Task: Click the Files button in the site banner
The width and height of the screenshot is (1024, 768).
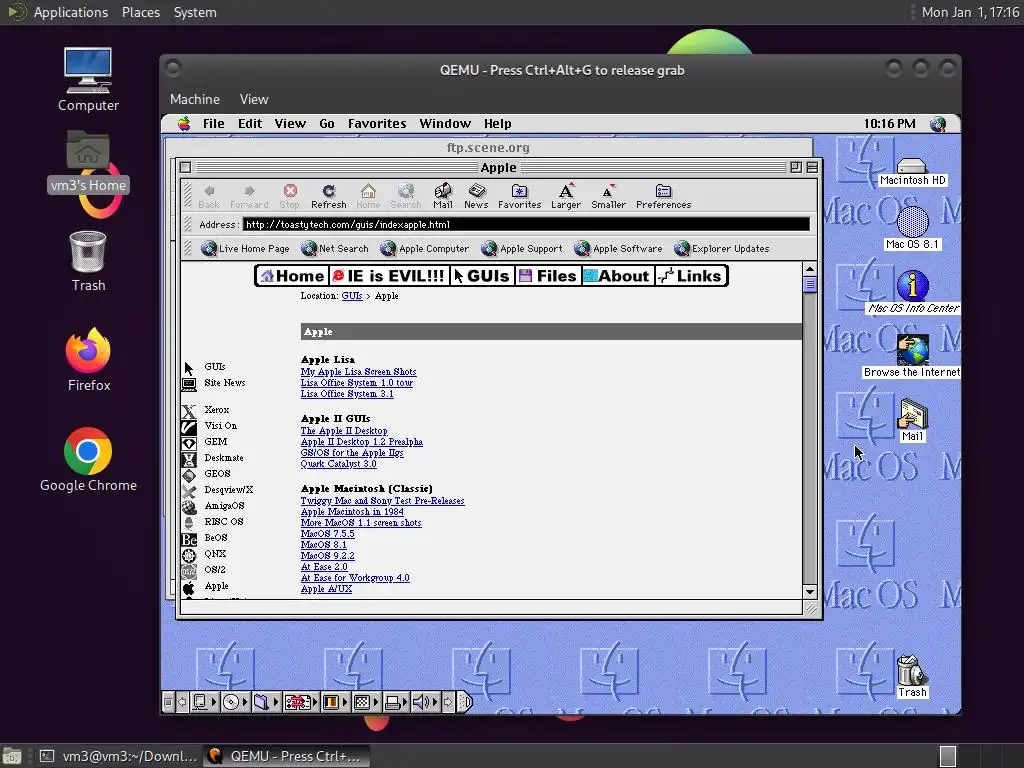Action: [x=547, y=276]
